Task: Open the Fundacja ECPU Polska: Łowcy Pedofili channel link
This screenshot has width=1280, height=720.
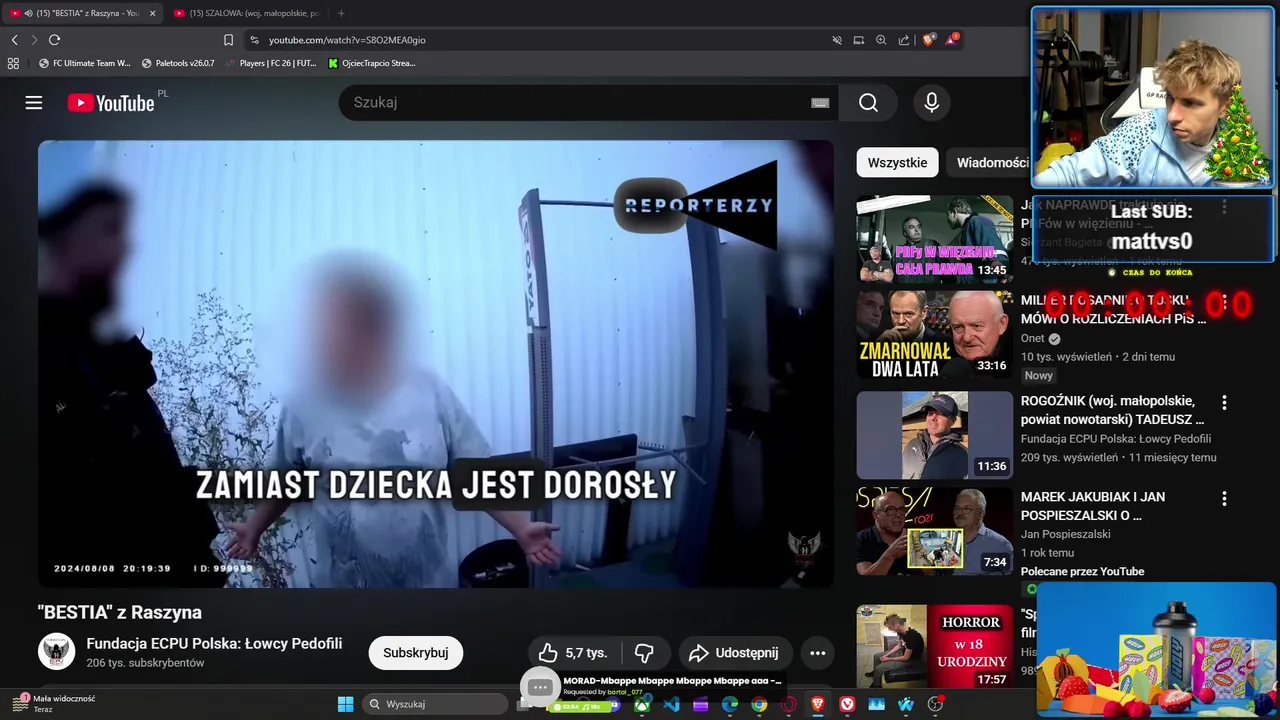Action: (214, 643)
